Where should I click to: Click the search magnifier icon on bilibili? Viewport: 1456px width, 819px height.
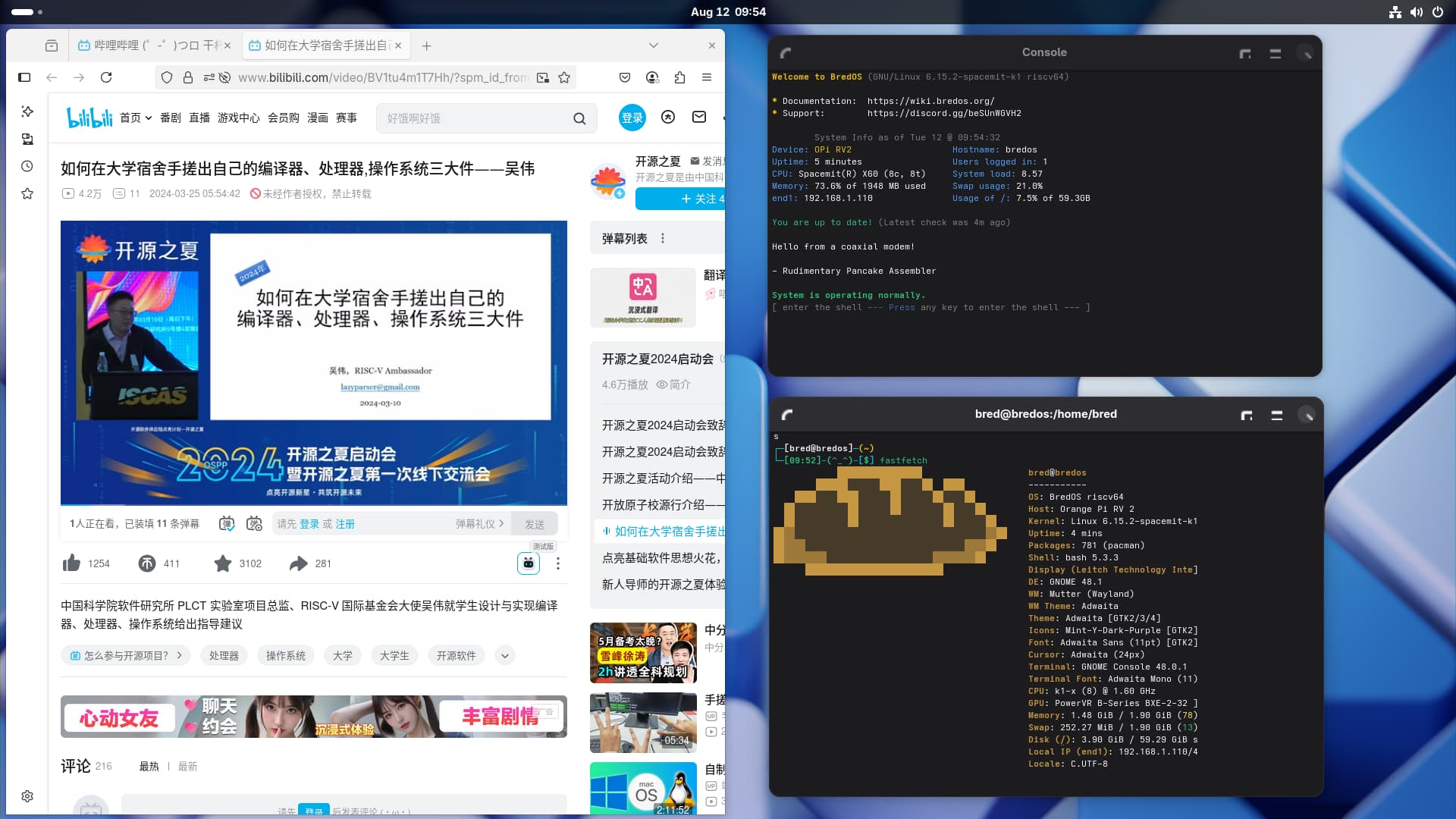[x=579, y=118]
